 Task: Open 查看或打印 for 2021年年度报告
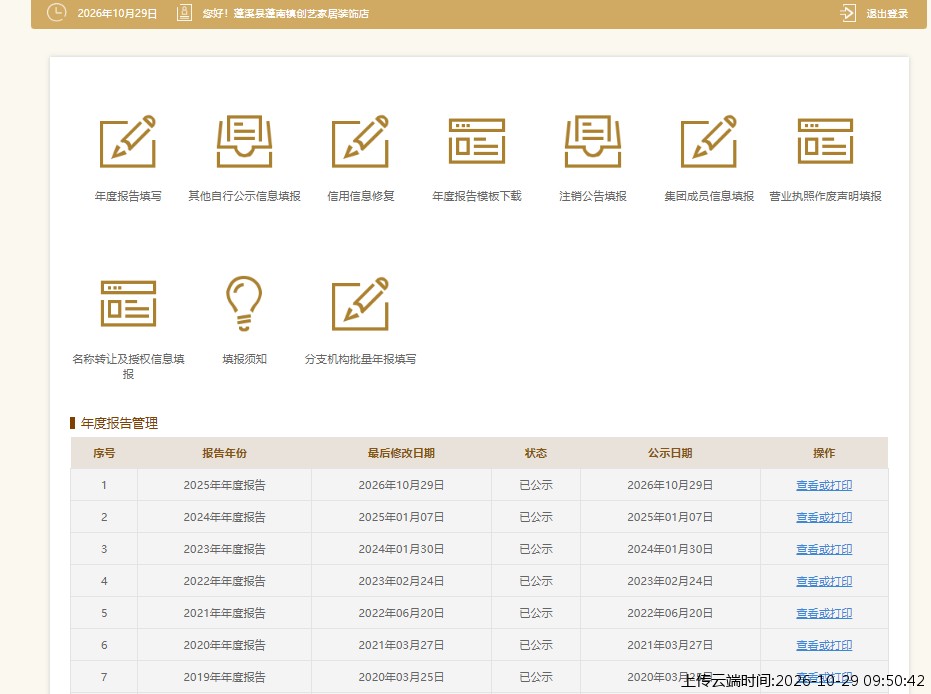[x=824, y=613]
